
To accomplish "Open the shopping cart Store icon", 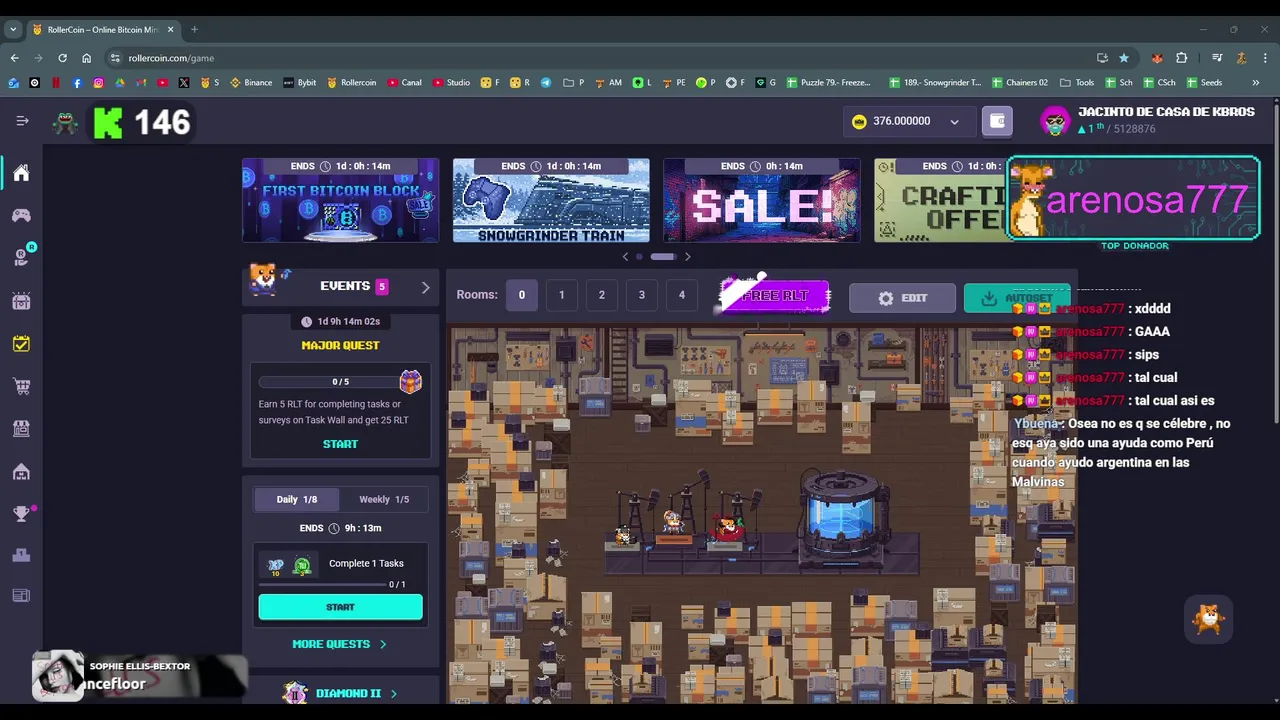I will [21, 386].
